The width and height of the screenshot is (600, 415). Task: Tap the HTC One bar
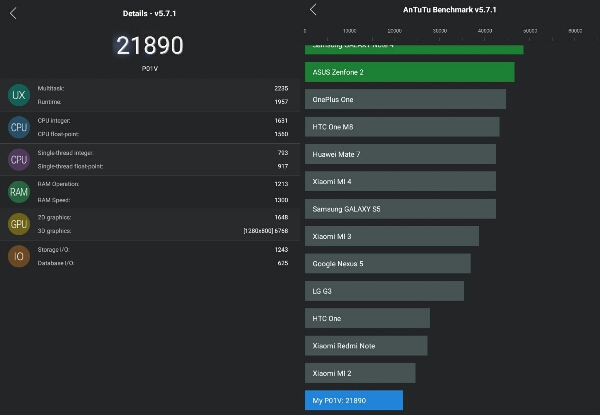point(367,318)
